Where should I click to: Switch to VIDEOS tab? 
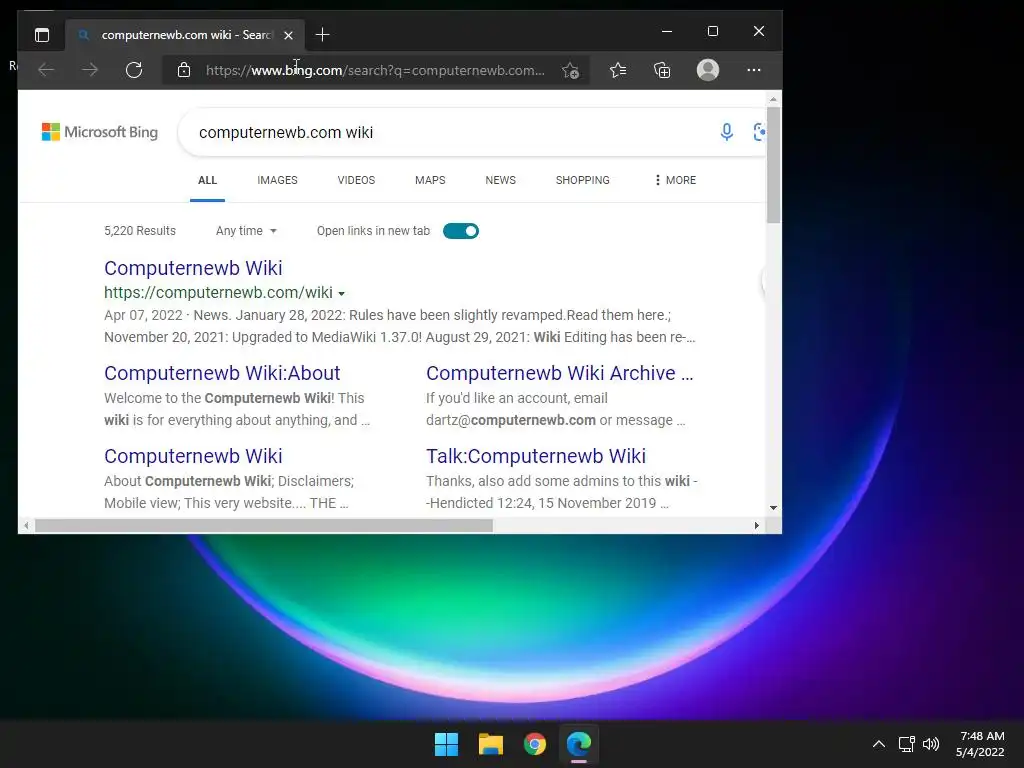(x=356, y=180)
